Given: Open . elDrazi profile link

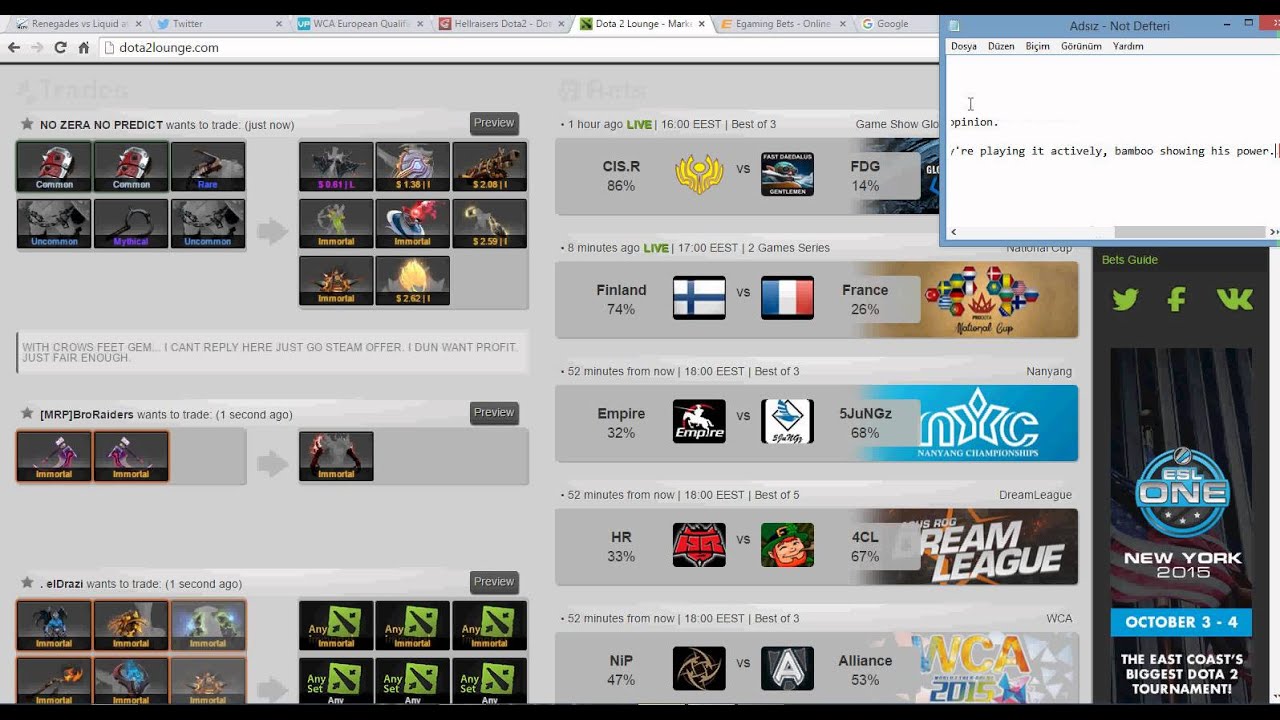Looking at the screenshot, I should point(62,584).
